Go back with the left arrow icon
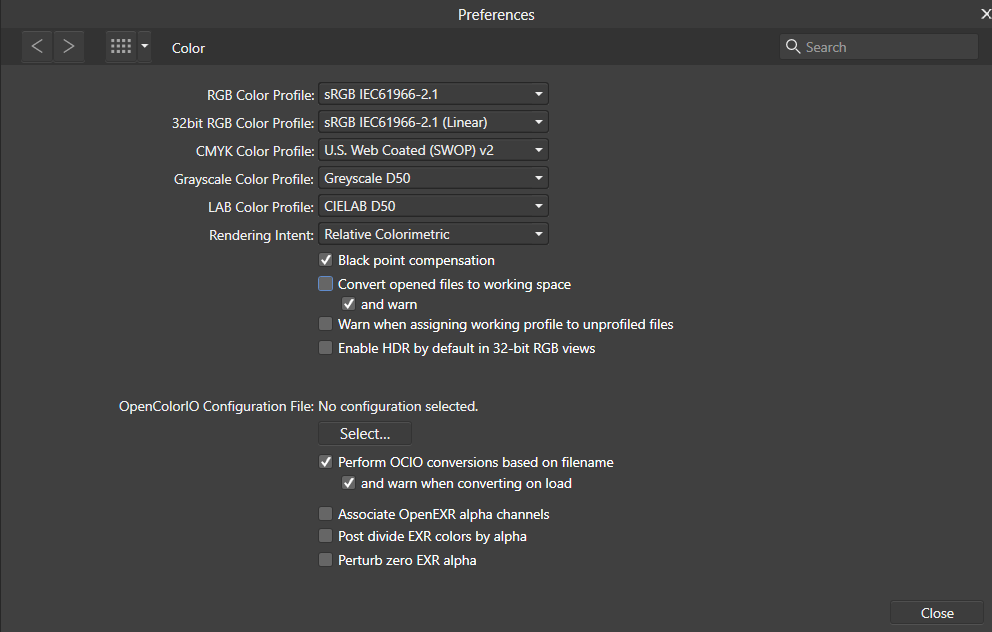 (37, 46)
